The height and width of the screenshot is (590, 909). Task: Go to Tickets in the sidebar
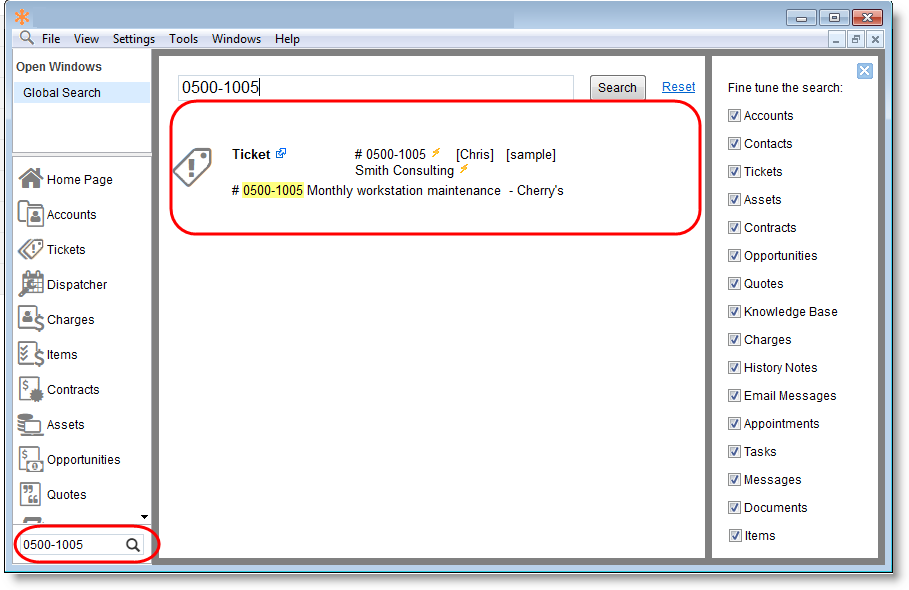click(x=31, y=249)
